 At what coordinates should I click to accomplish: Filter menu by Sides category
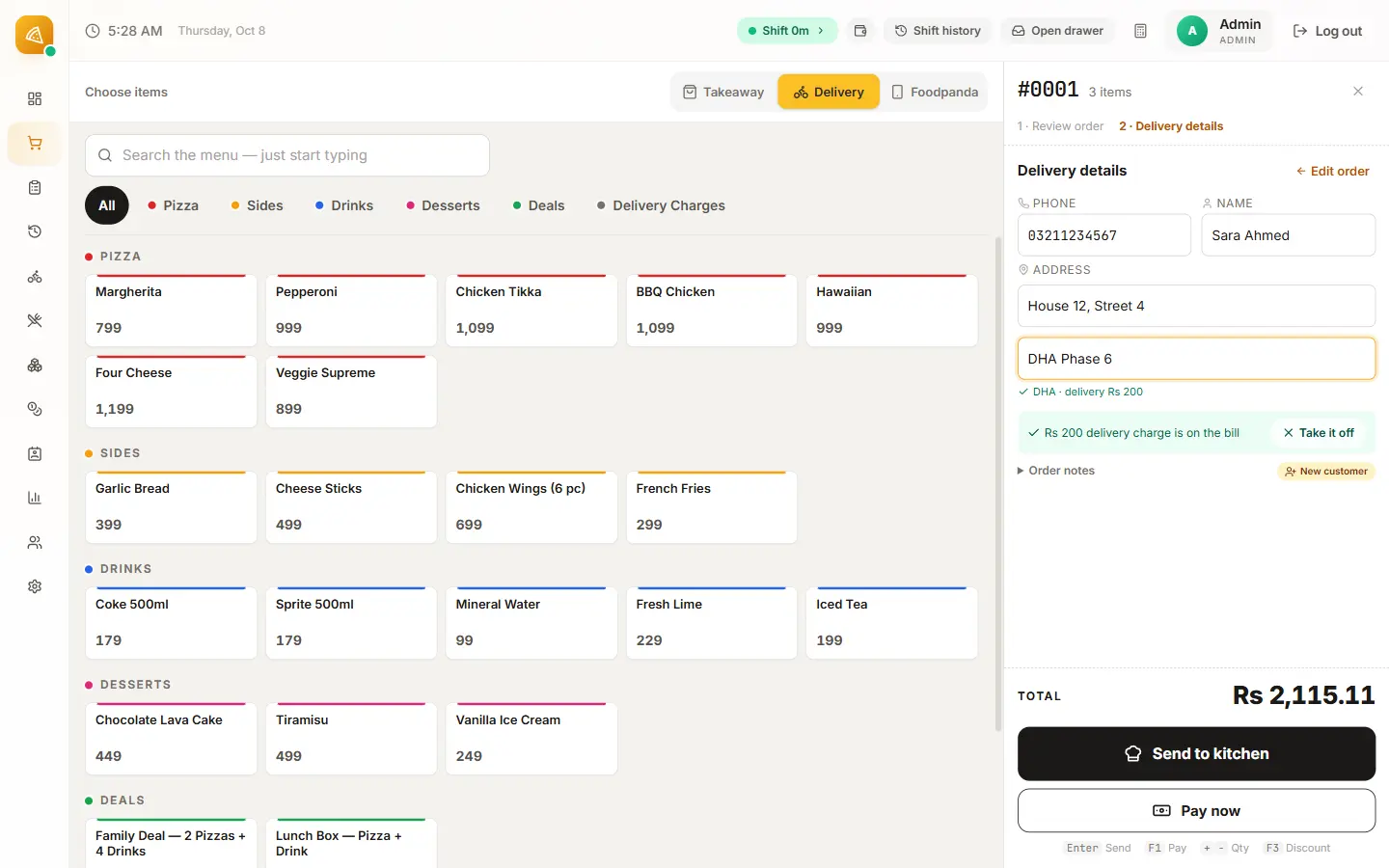257,205
